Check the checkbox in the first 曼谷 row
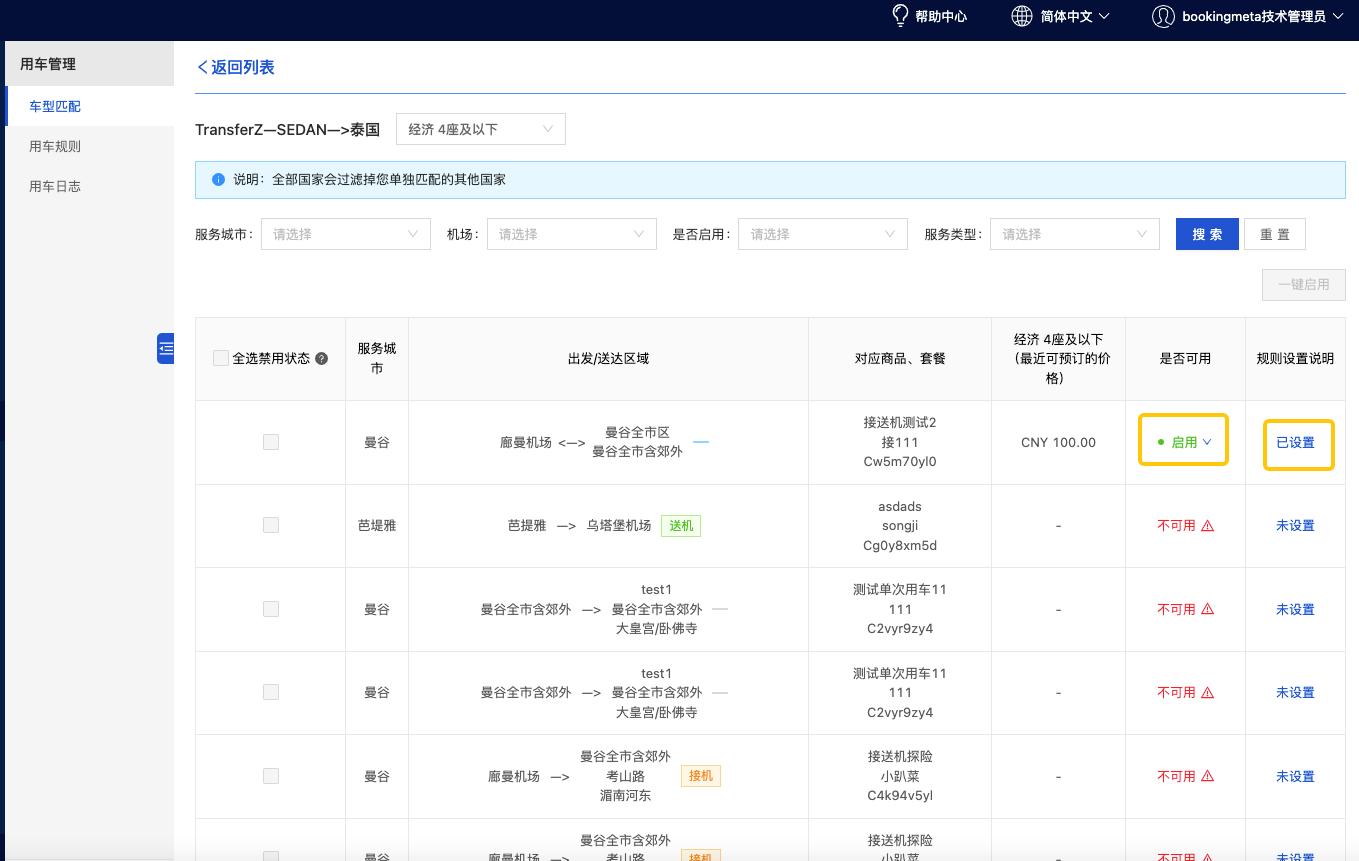The width and height of the screenshot is (1359, 861). pos(270,441)
